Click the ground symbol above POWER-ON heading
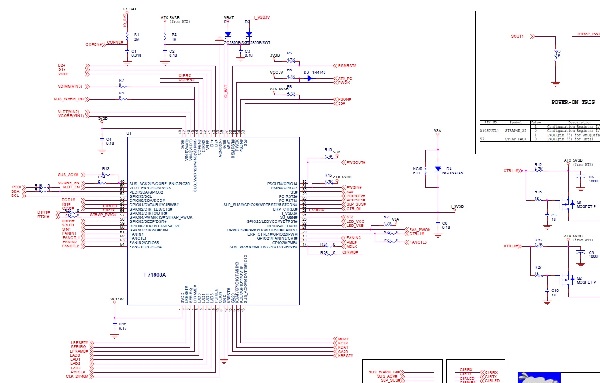The height and width of the screenshot is (383, 600). (x=556, y=83)
